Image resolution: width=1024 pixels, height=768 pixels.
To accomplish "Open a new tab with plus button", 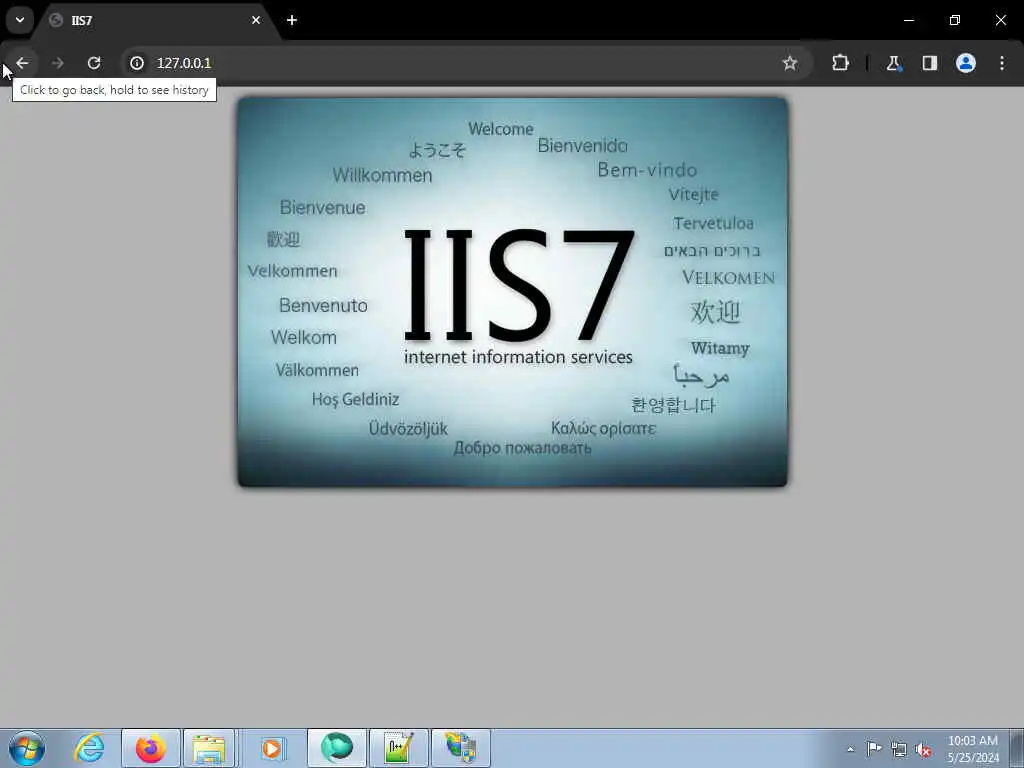I will click(292, 20).
